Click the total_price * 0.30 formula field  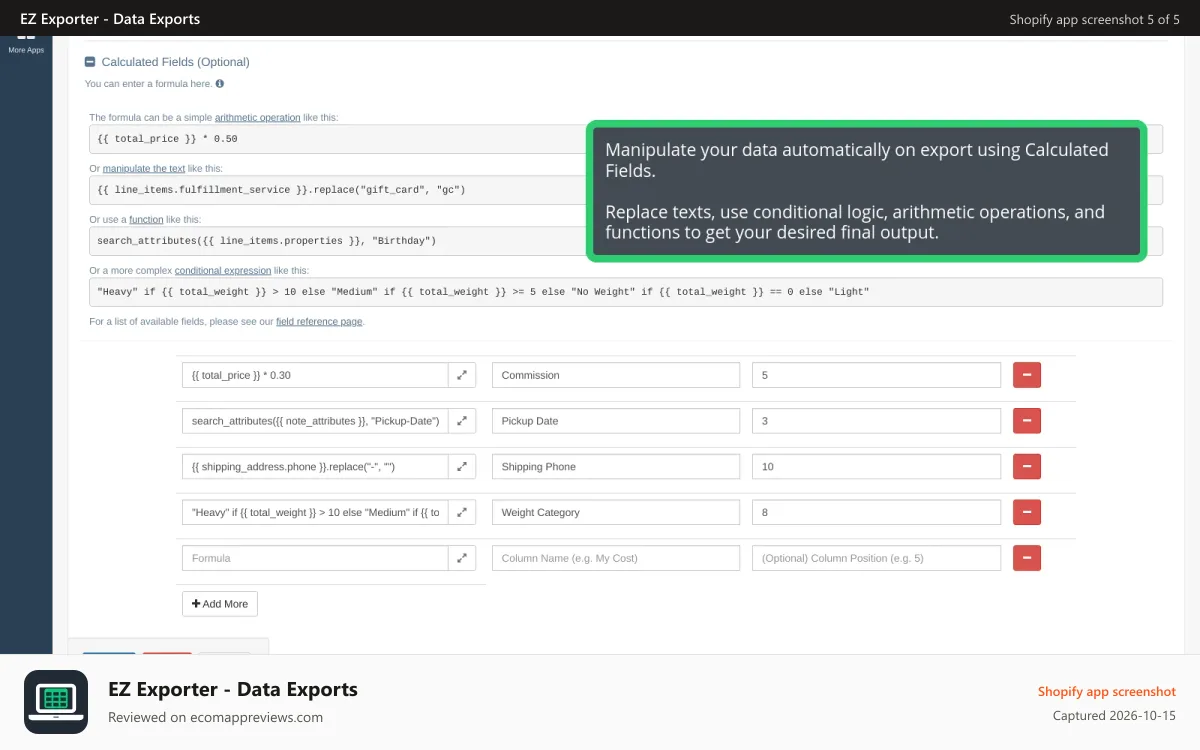[315, 375]
